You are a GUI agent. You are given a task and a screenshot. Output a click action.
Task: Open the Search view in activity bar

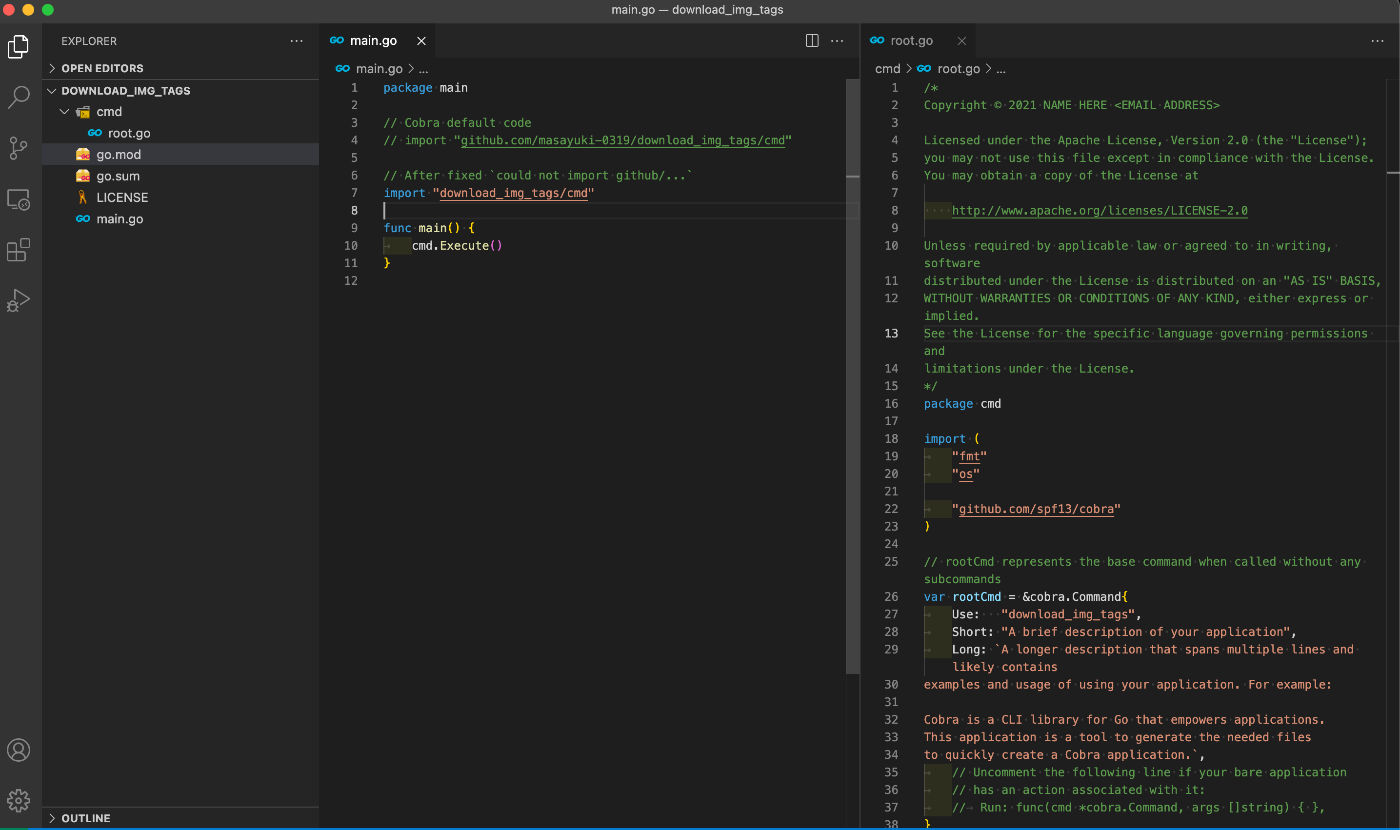(19, 97)
